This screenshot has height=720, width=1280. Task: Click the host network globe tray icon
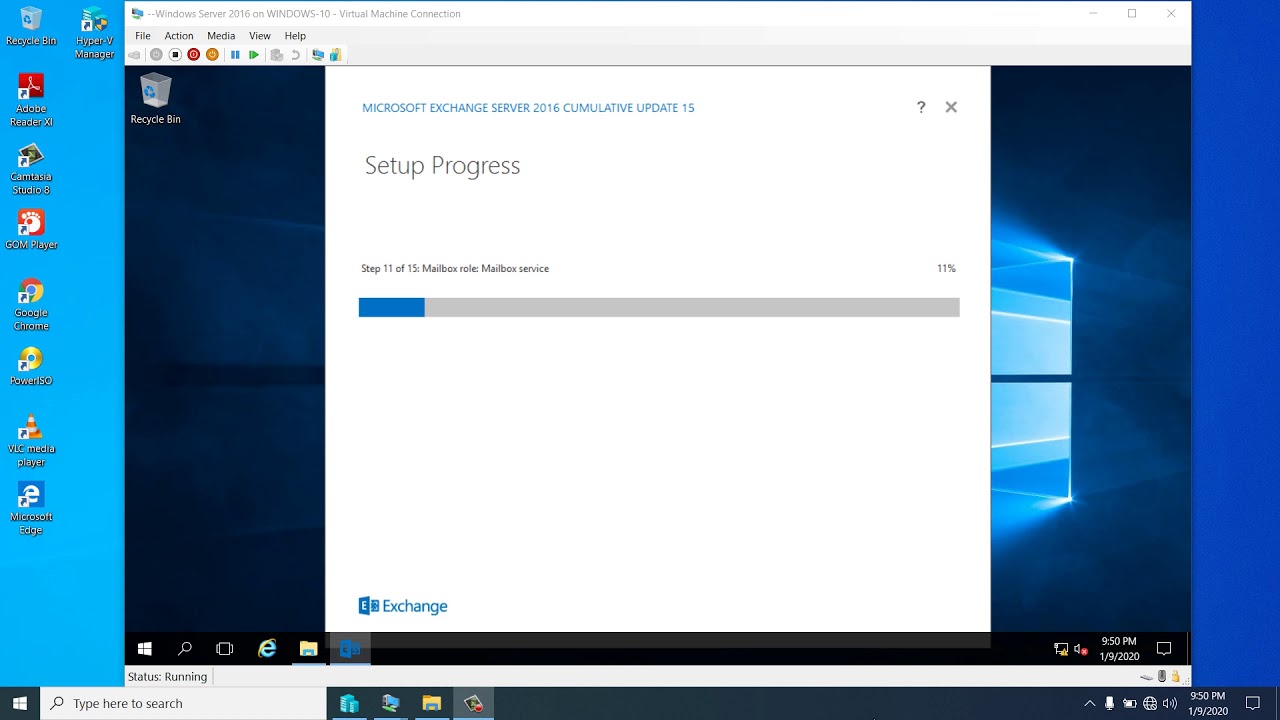(1150, 703)
